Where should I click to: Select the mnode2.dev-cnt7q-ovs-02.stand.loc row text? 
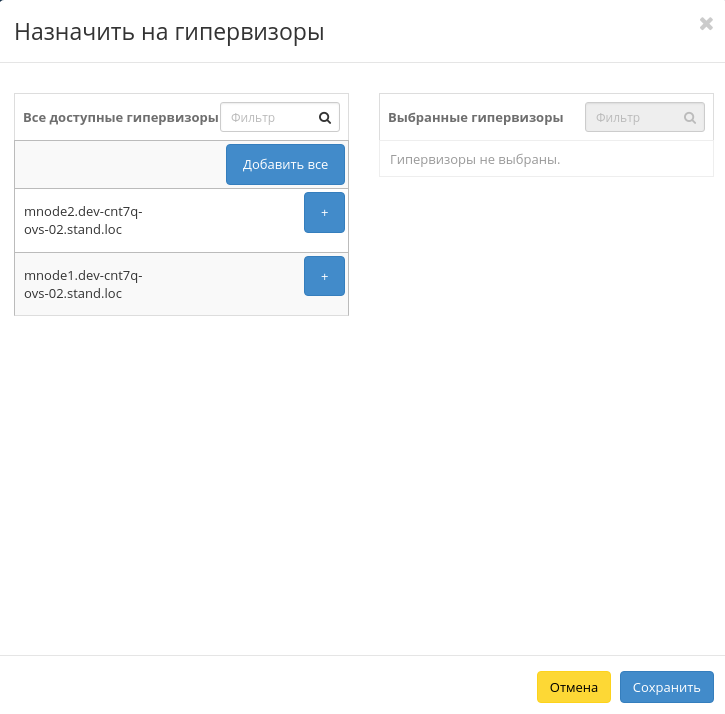(83, 221)
